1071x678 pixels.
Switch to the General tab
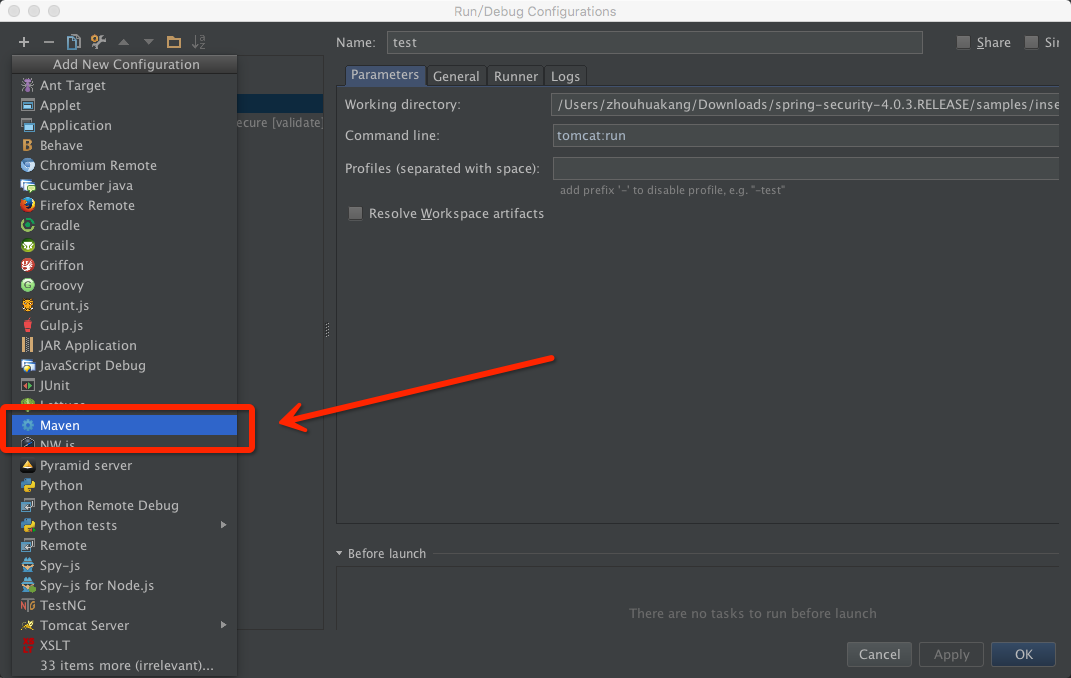(x=456, y=76)
